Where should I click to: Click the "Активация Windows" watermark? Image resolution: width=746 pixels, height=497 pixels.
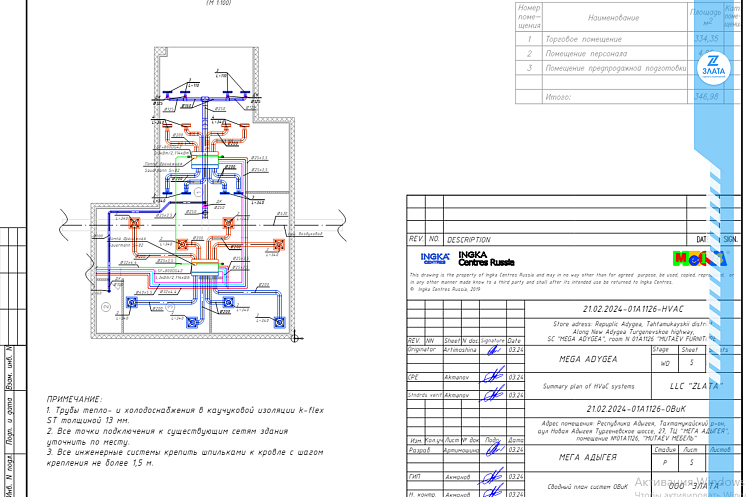692,476
